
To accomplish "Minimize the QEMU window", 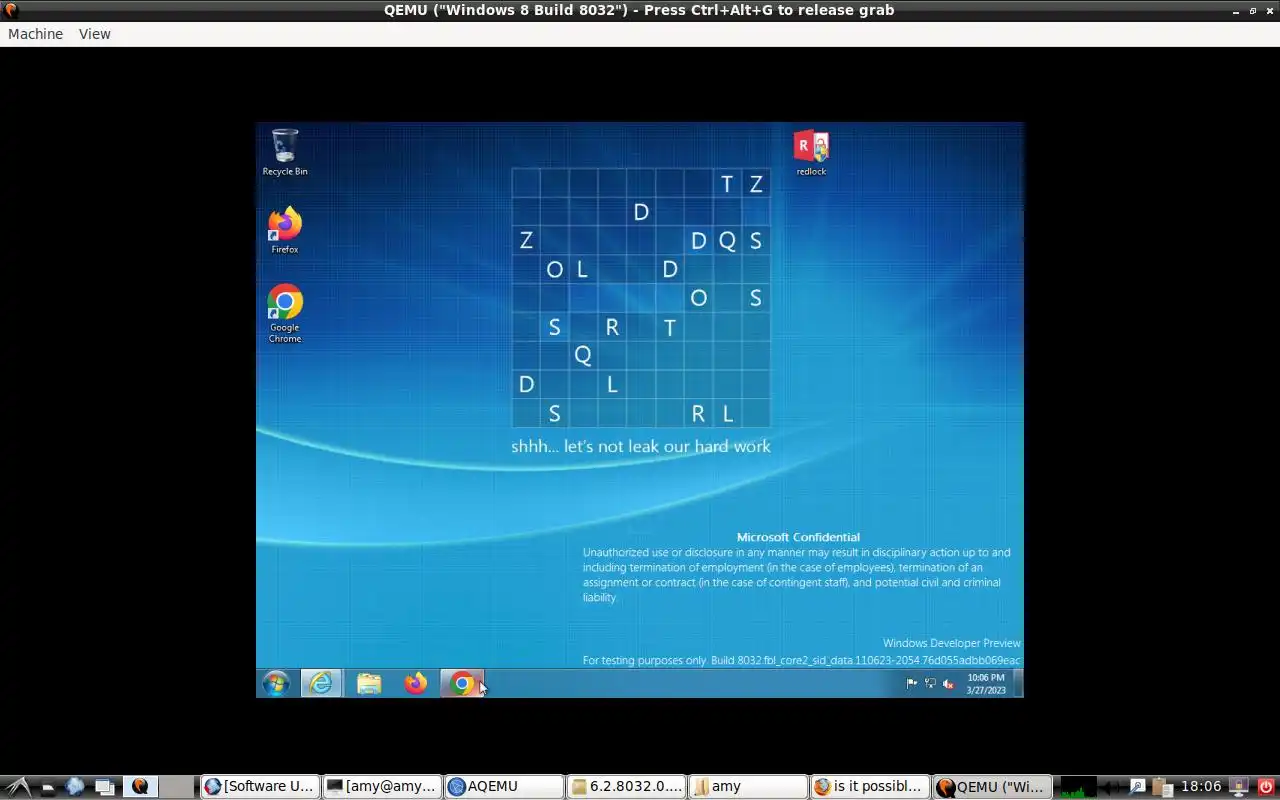I will tap(1236, 10).
